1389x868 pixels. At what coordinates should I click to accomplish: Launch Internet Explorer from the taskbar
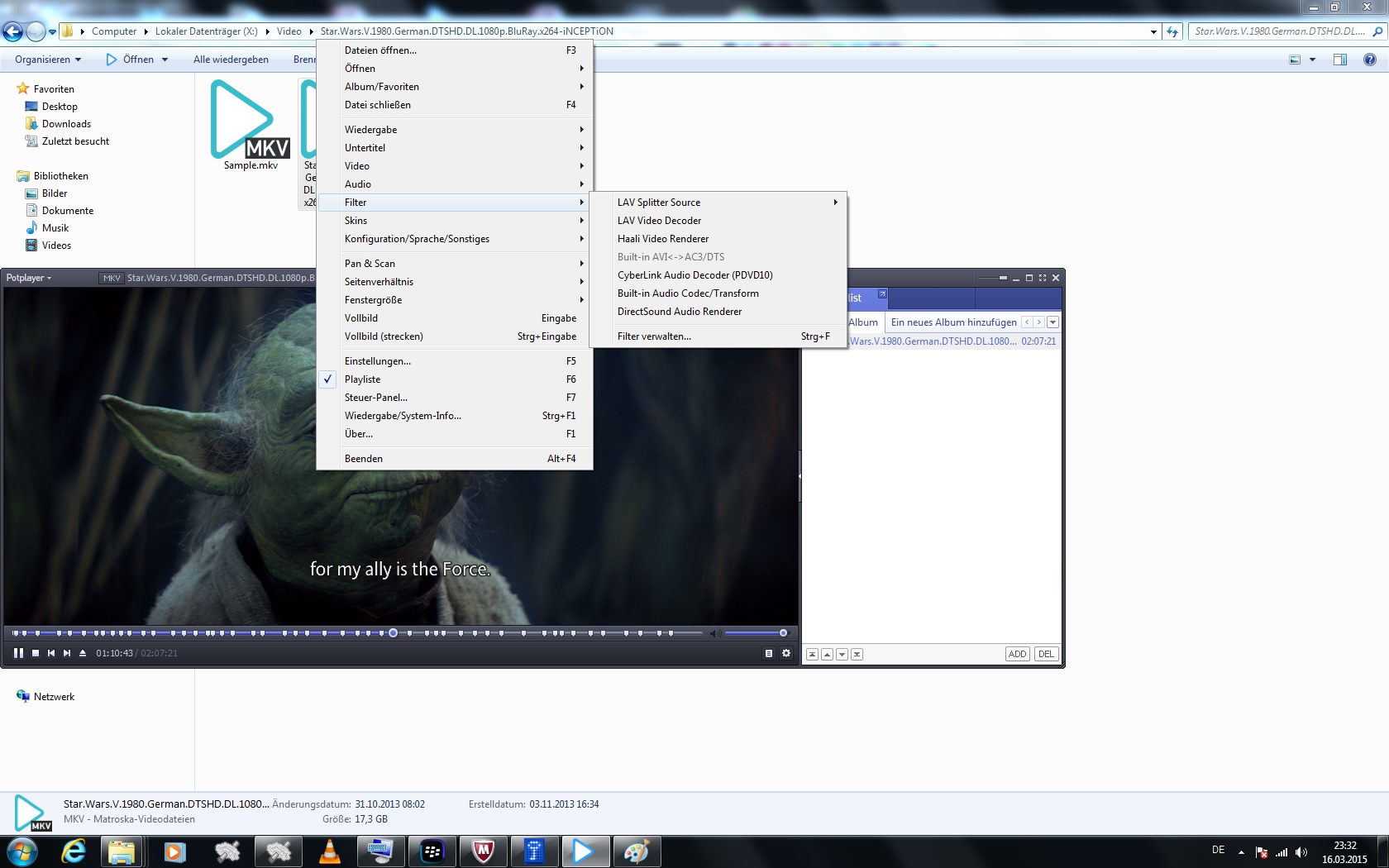pyautogui.click(x=74, y=851)
